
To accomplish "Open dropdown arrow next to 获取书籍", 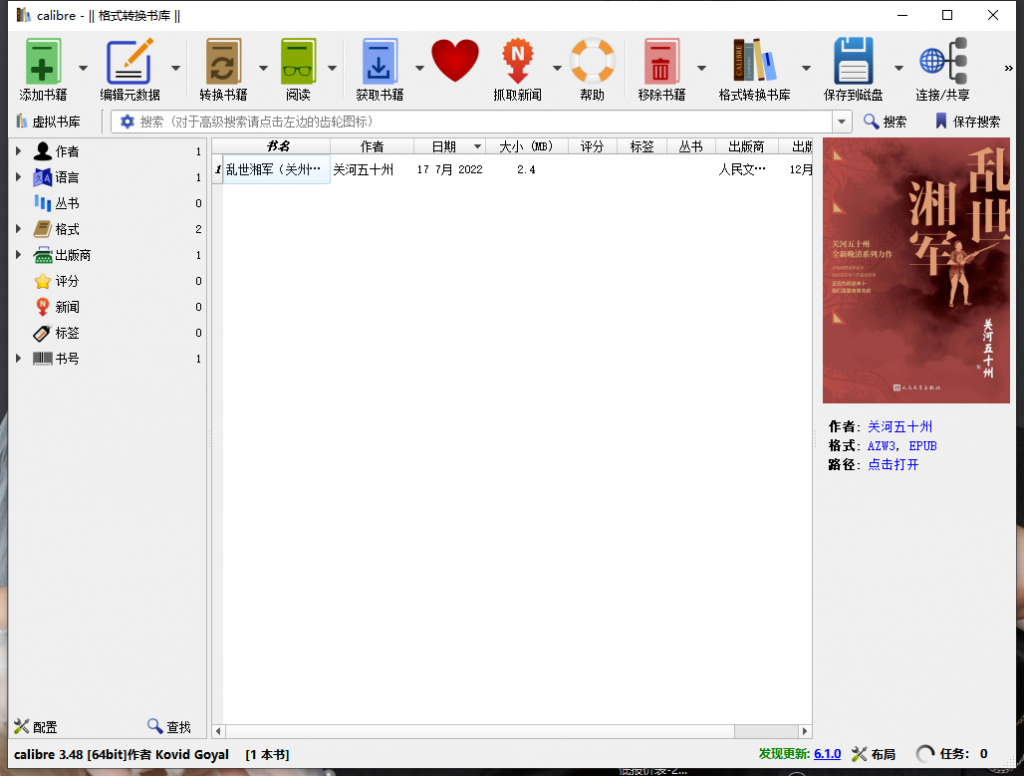I will click(x=419, y=68).
